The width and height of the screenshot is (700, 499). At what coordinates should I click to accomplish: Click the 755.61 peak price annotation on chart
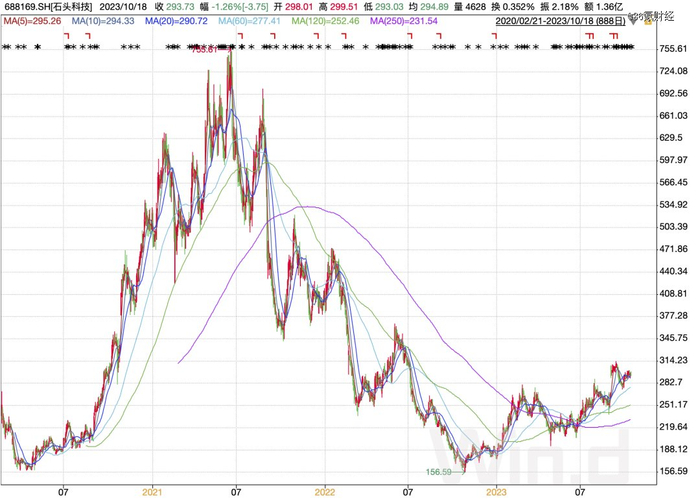point(204,50)
